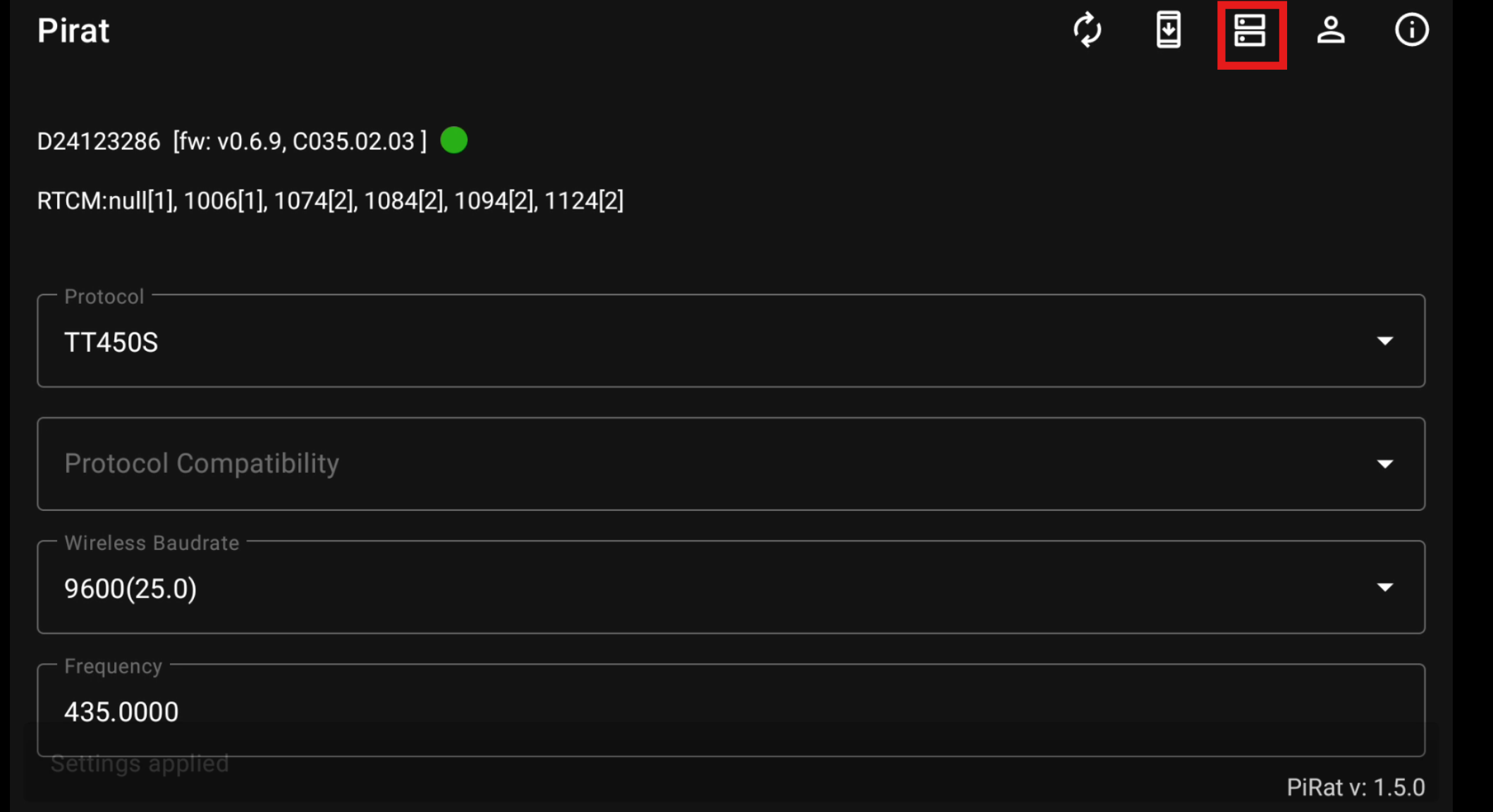Show app info via the info icon
The image size is (1493, 812).
tap(1411, 30)
